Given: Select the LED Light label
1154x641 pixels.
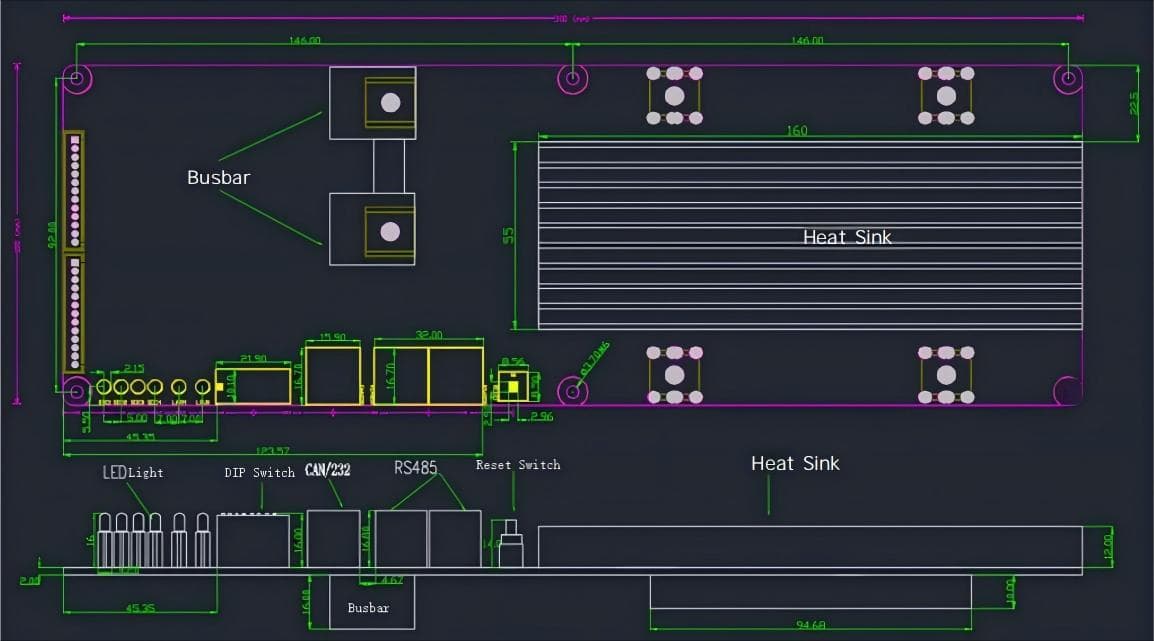Looking at the screenshot, I should tap(132, 472).
